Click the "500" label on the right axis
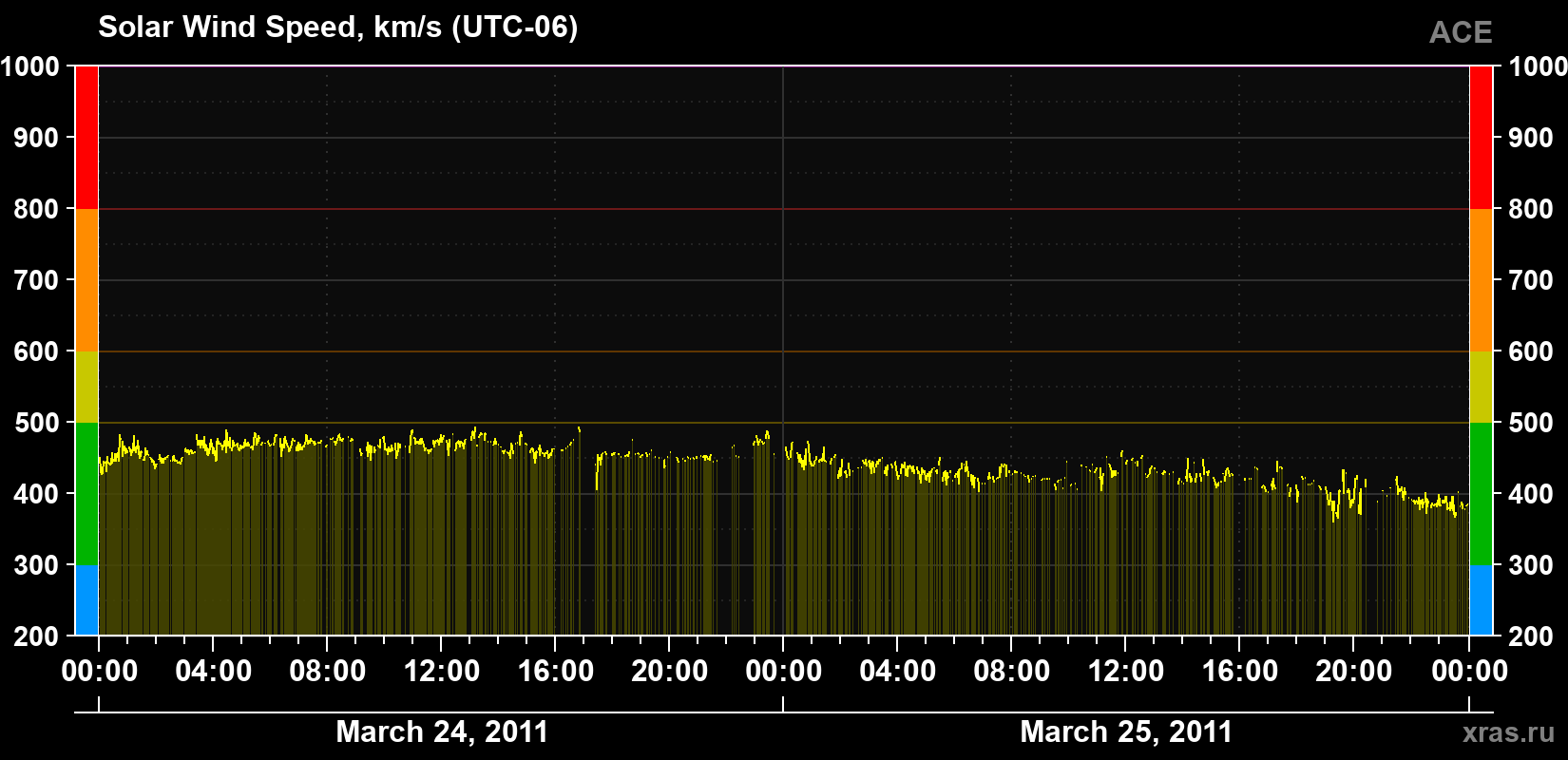The image size is (1568, 760). point(1531,423)
